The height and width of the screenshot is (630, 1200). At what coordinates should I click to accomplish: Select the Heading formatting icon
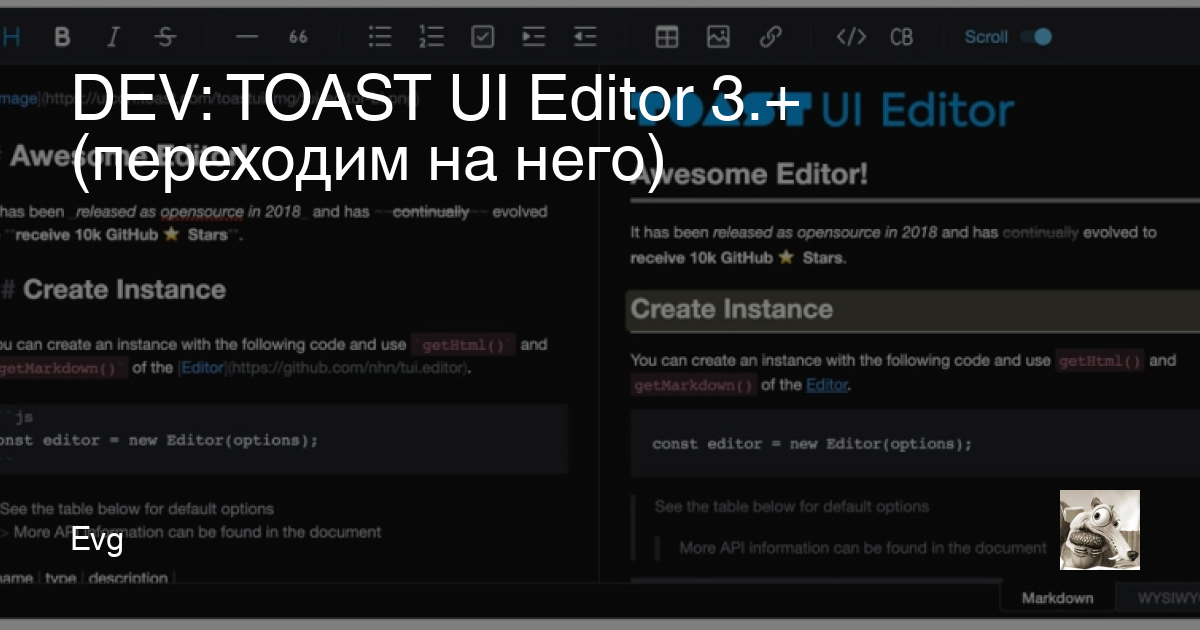point(10,36)
